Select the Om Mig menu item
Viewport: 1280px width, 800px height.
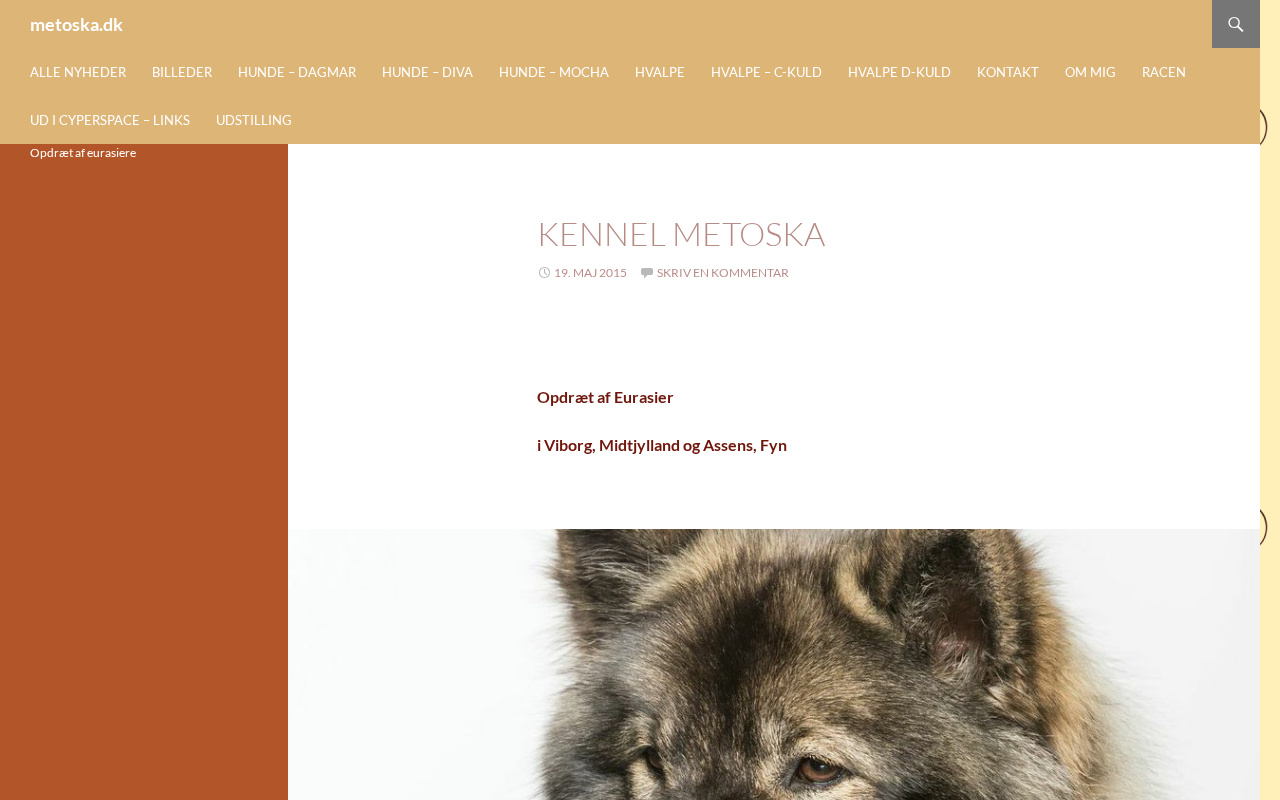coord(1090,72)
